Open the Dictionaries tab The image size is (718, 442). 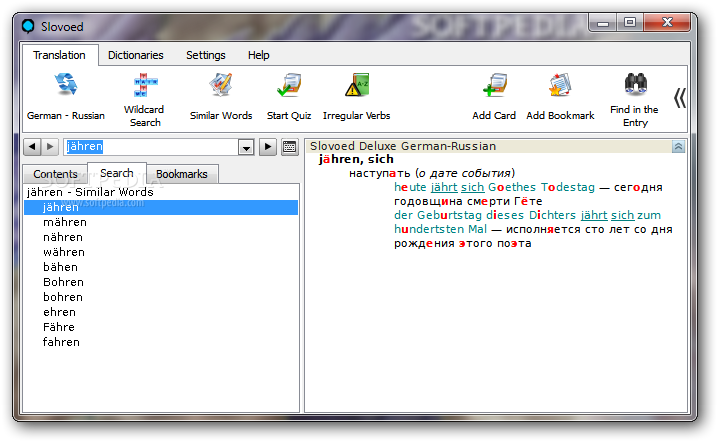(136, 55)
